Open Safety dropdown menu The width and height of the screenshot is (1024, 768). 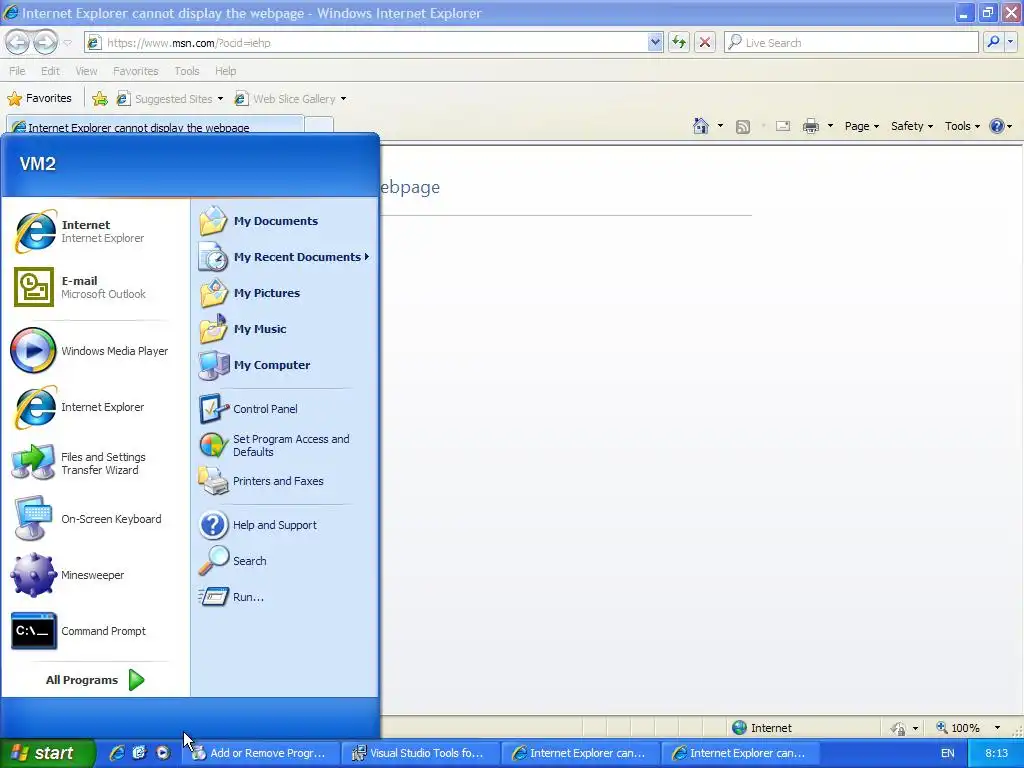pos(912,126)
